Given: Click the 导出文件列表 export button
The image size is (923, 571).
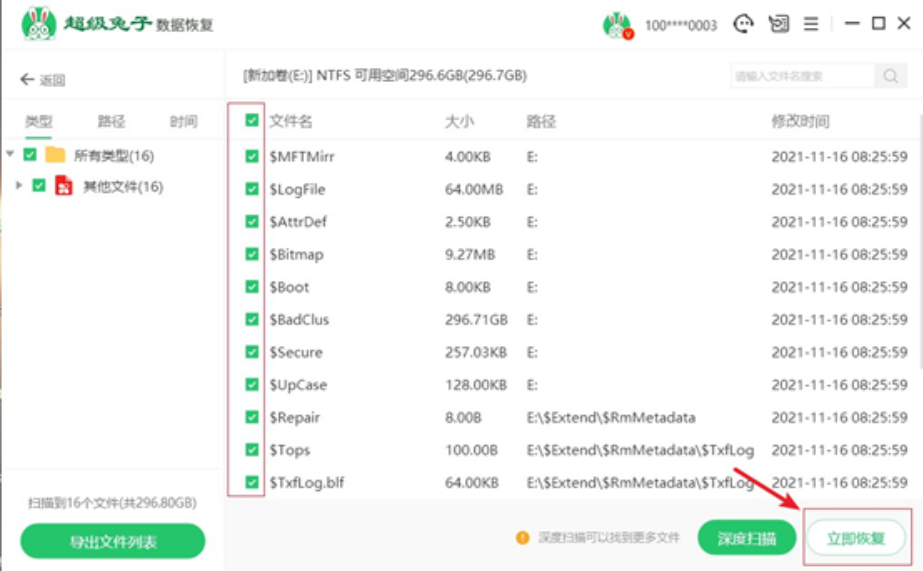Looking at the screenshot, I should tap(112, 542).
